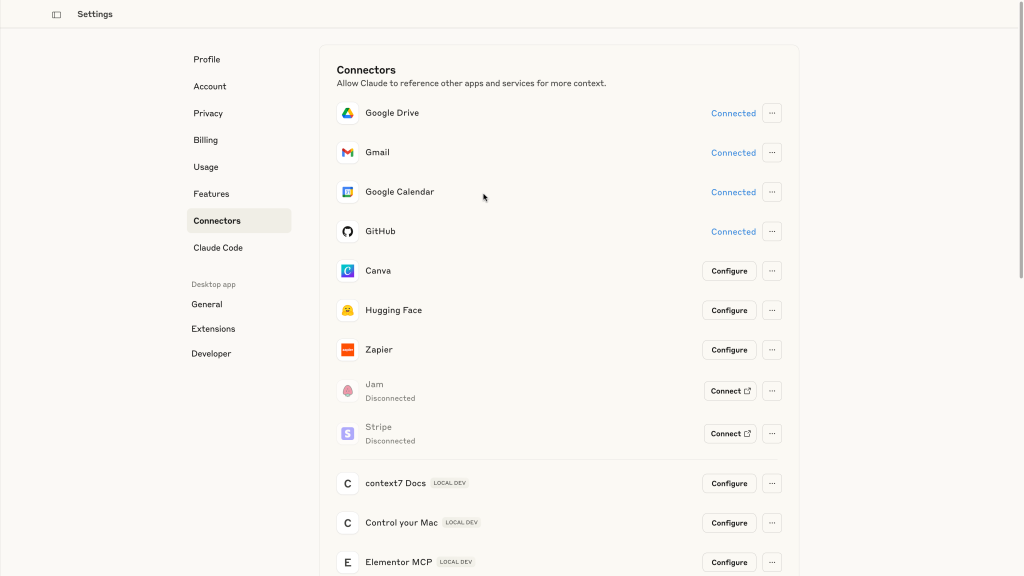Open the Usage section
The width and height of the screenshot is (1024, 576).
pos(239,167)
